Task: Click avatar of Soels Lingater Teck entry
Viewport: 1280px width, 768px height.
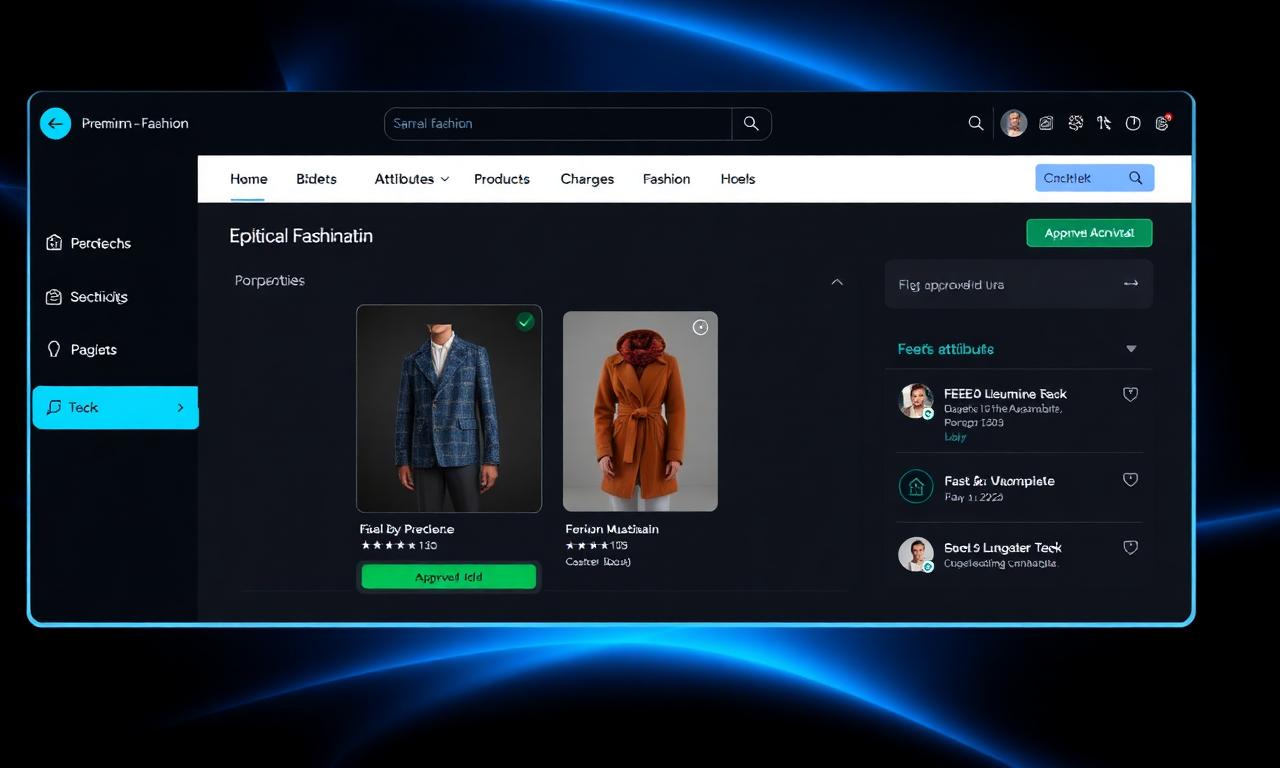Action: click(x=916, y=554)
